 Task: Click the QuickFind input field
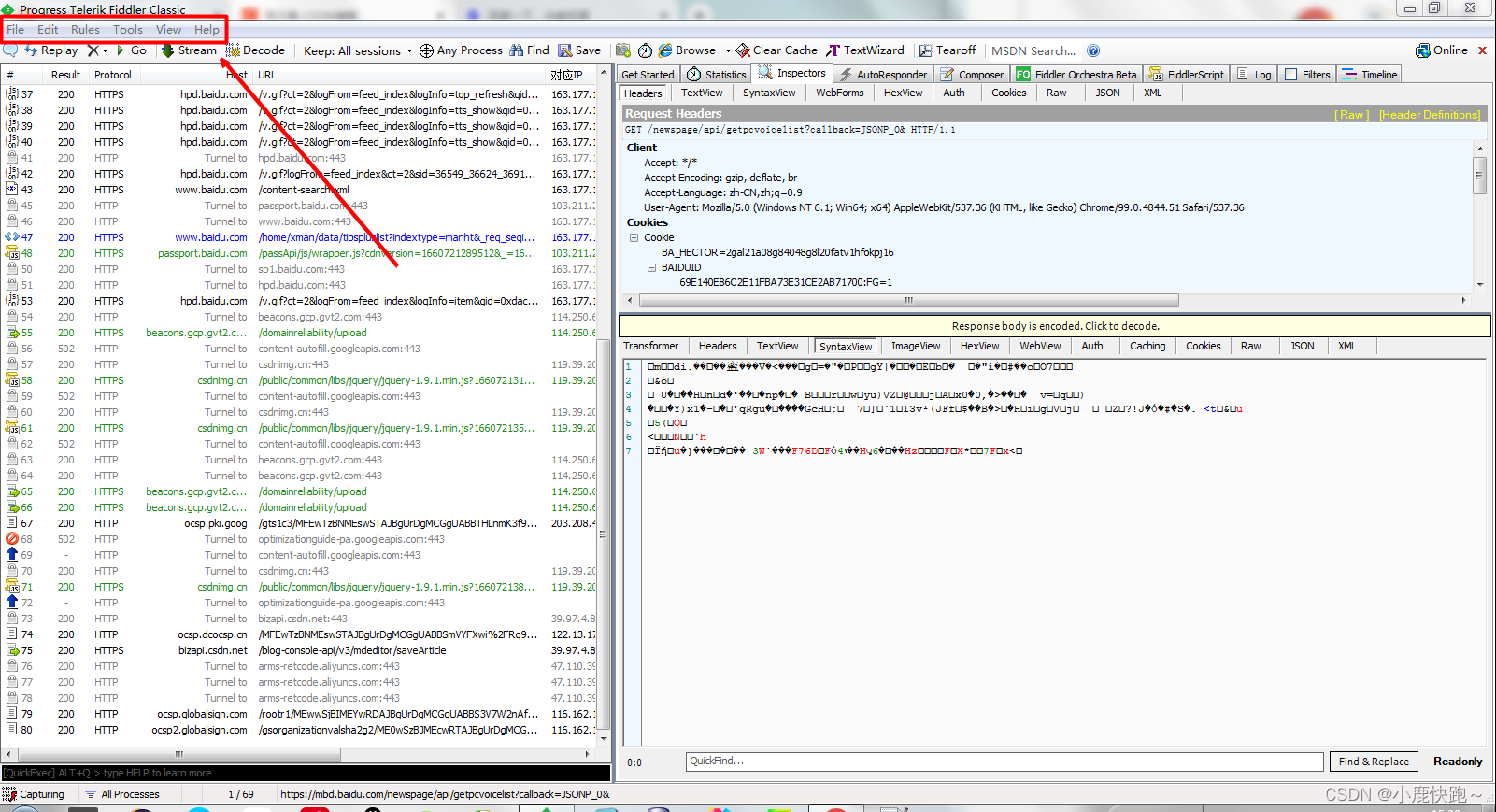pos(1004,762)
